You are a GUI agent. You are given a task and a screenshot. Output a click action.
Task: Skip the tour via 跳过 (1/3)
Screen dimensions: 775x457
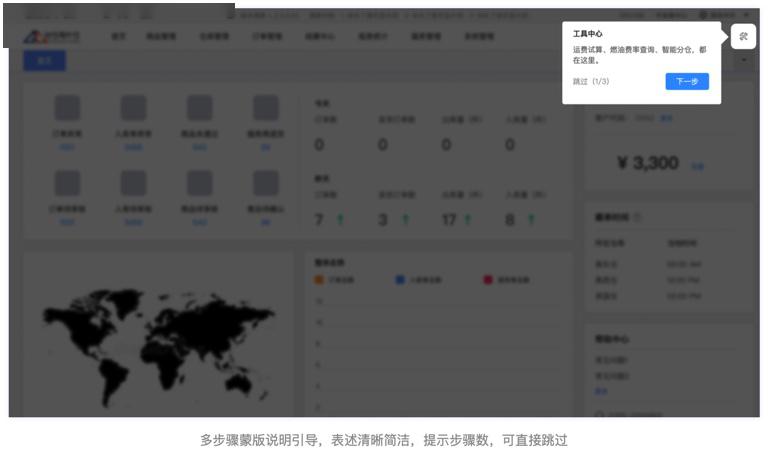(591, 82)
